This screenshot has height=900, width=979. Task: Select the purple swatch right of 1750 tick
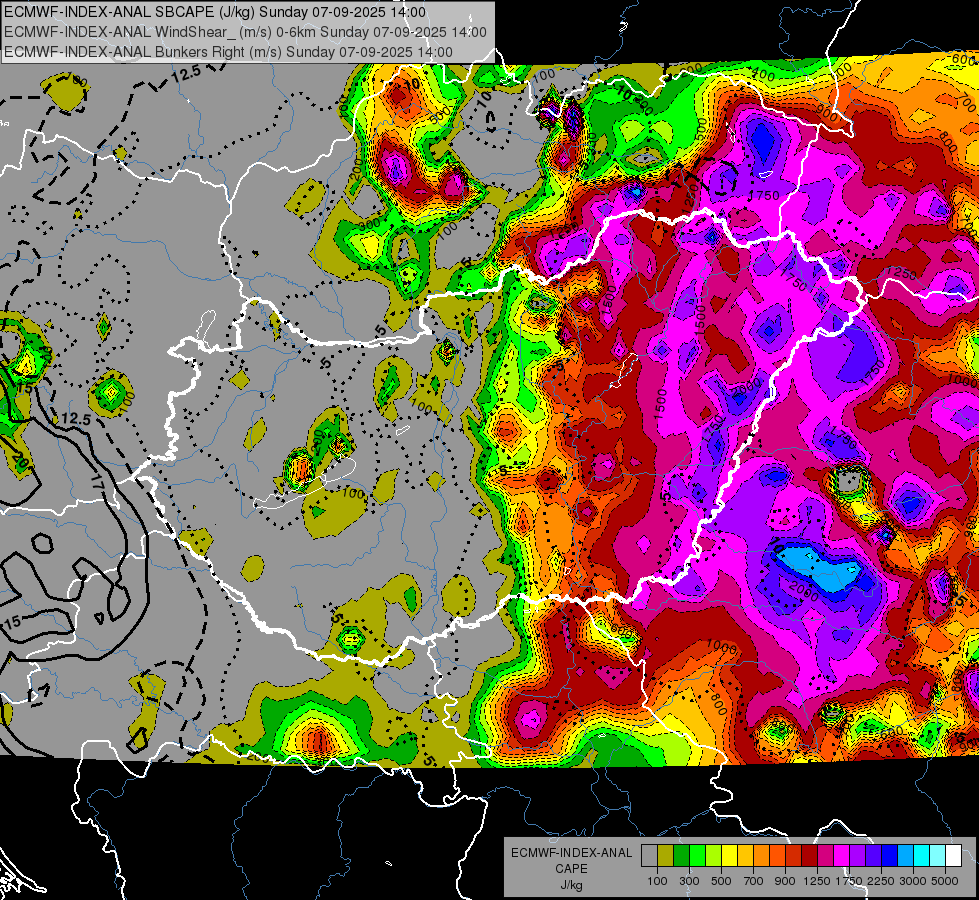(857, 856)
